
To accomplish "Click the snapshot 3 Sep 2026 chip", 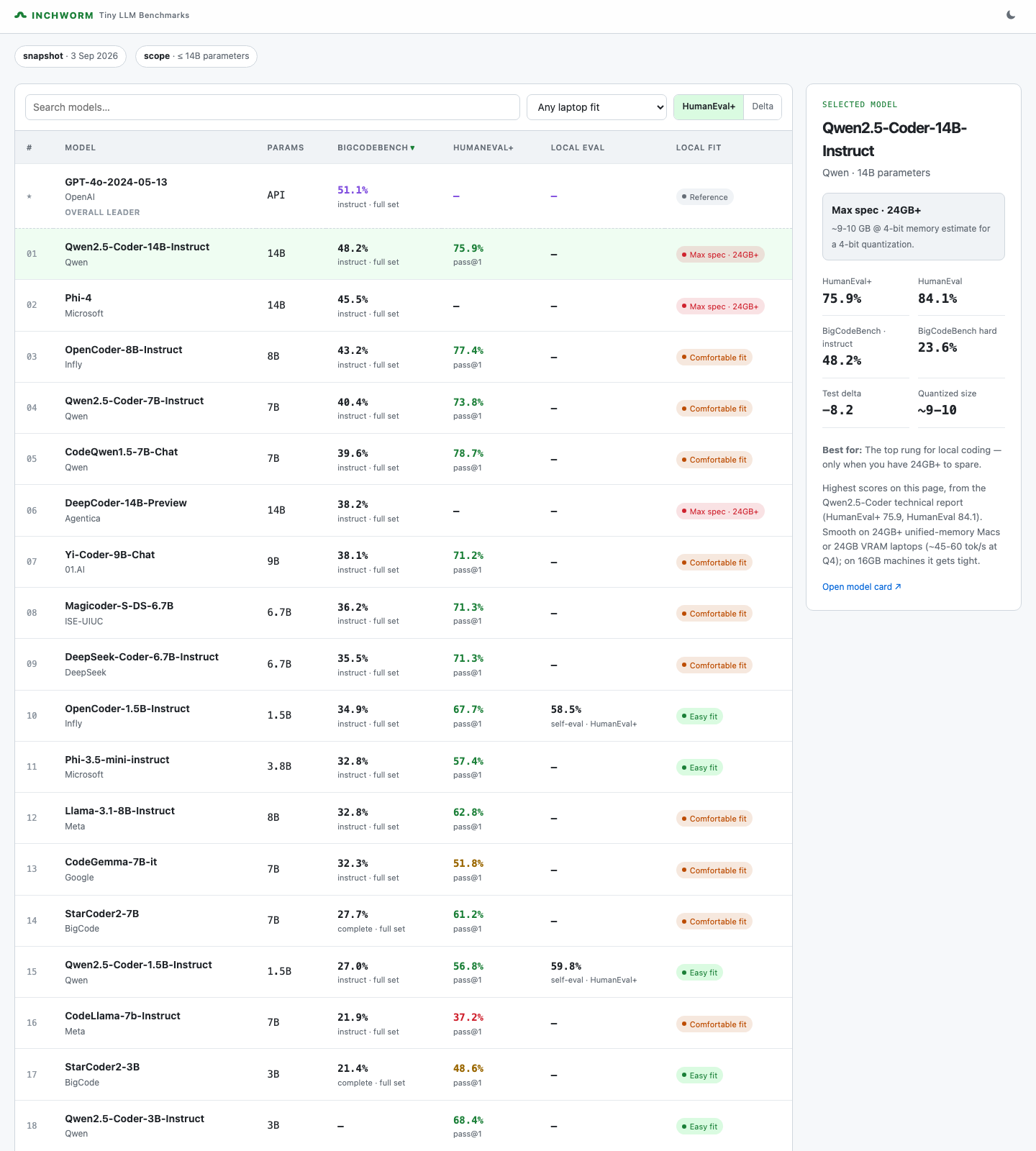I will [71, 56].
